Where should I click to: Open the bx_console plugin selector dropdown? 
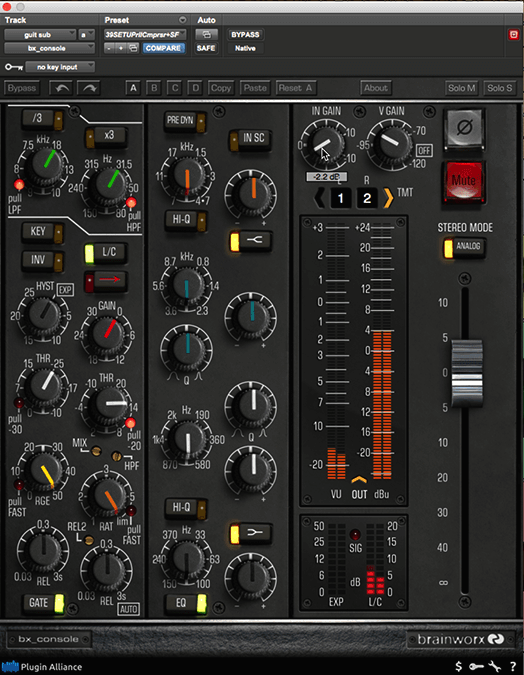pos(50,48)
